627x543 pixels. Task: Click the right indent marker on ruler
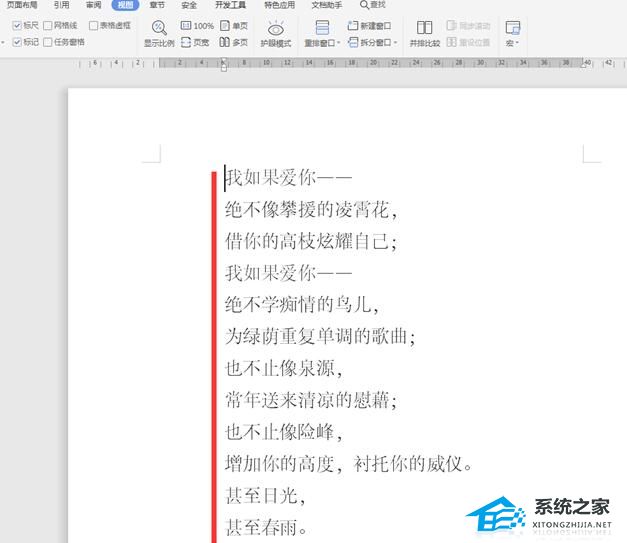coord(583,65)
